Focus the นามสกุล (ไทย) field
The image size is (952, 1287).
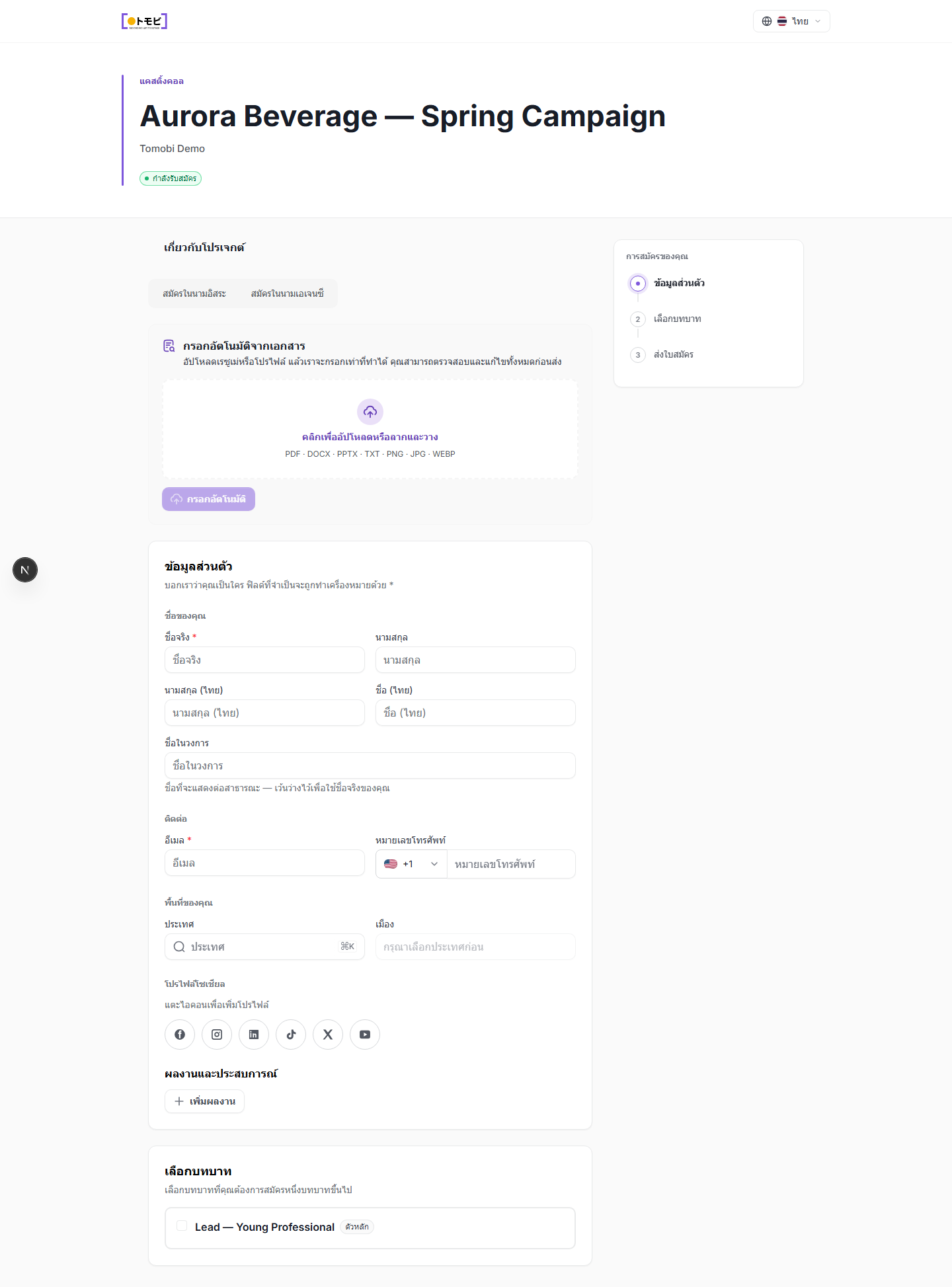pyautogui.click(x=264, y=713)
